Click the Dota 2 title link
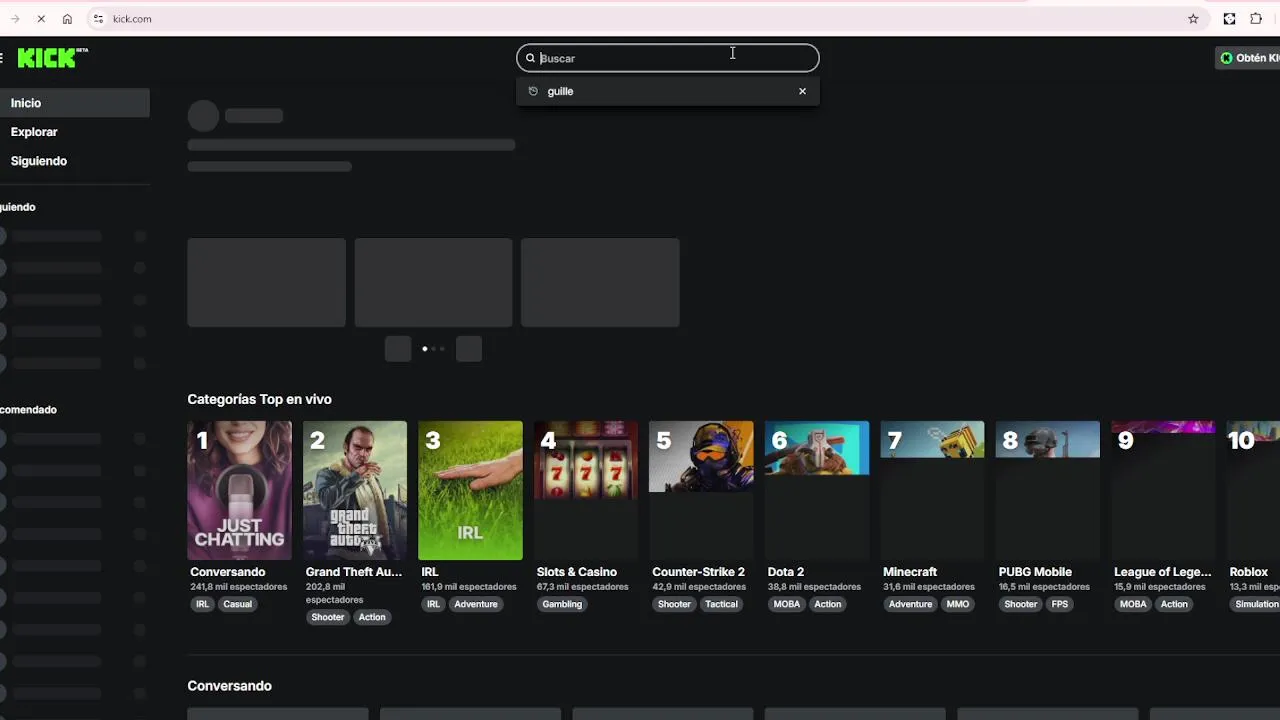This screenshot has height=720, width=1280. [786, 572]
